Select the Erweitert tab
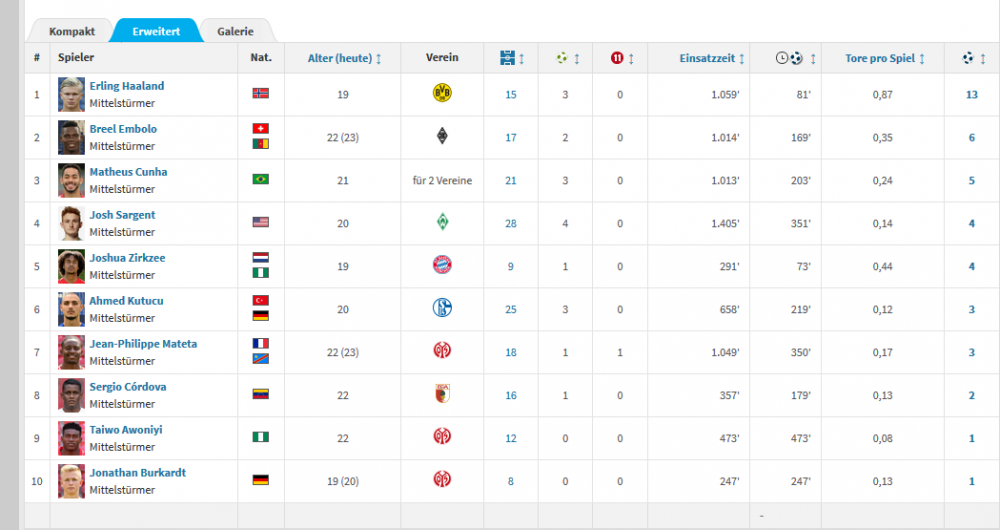 pos(156,31)
